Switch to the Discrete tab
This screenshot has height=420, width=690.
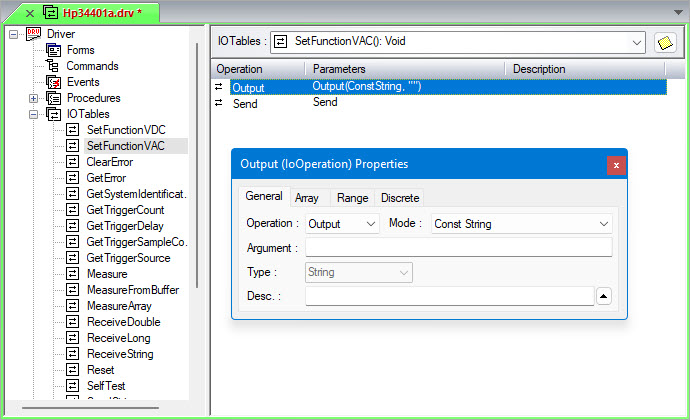click(400, 198)
